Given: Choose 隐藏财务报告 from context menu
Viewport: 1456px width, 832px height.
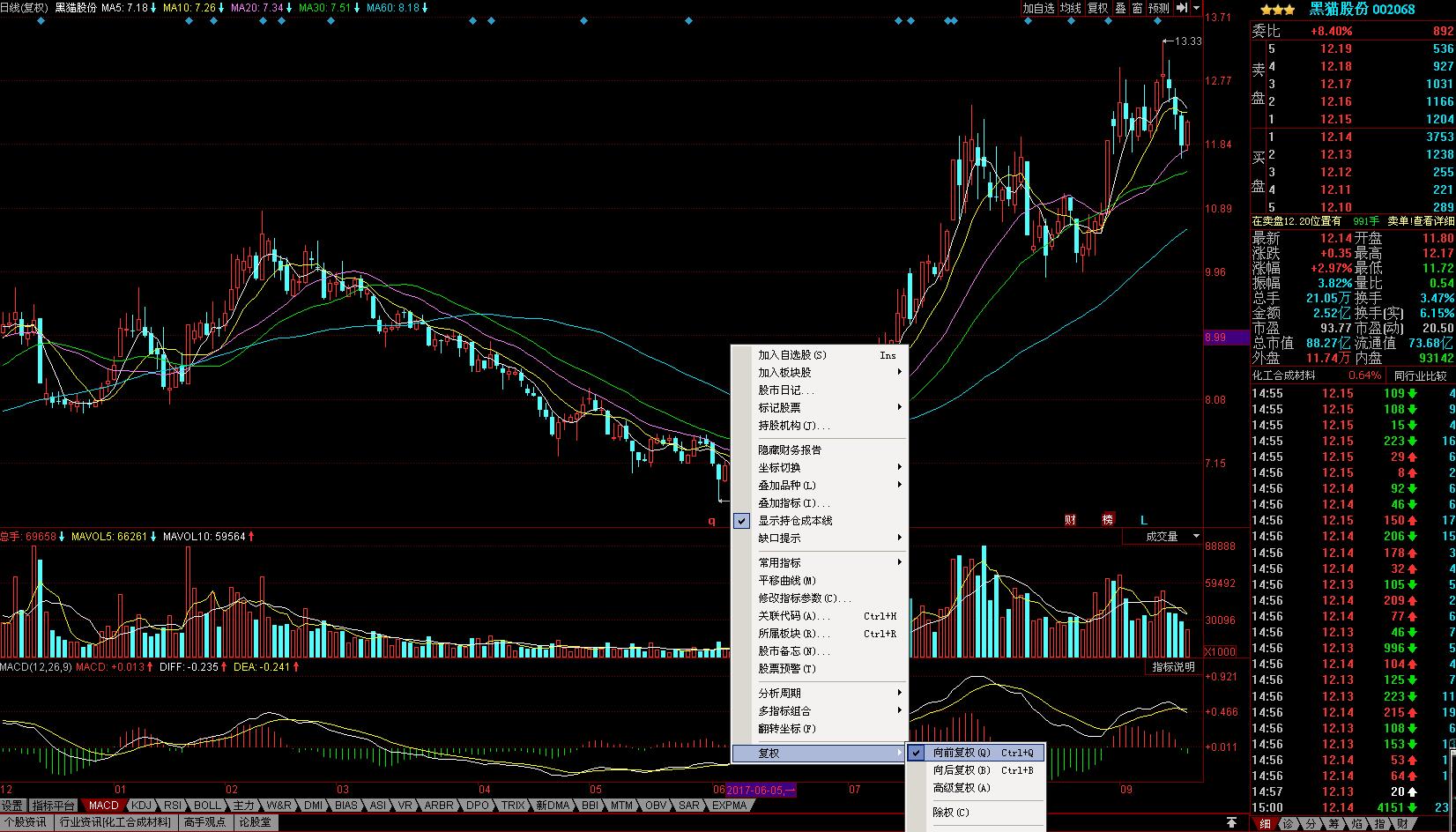Looking at the screenshot, I should click(x=819, y=450).
